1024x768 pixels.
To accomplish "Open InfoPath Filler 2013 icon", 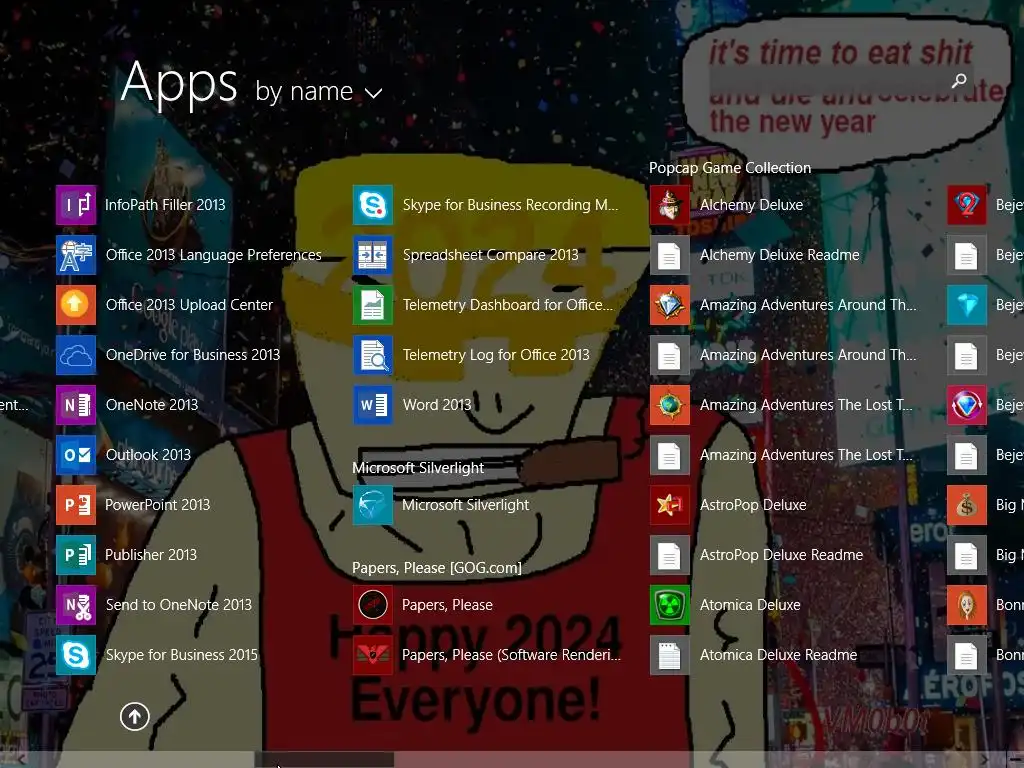I will (x=76, y=205).
